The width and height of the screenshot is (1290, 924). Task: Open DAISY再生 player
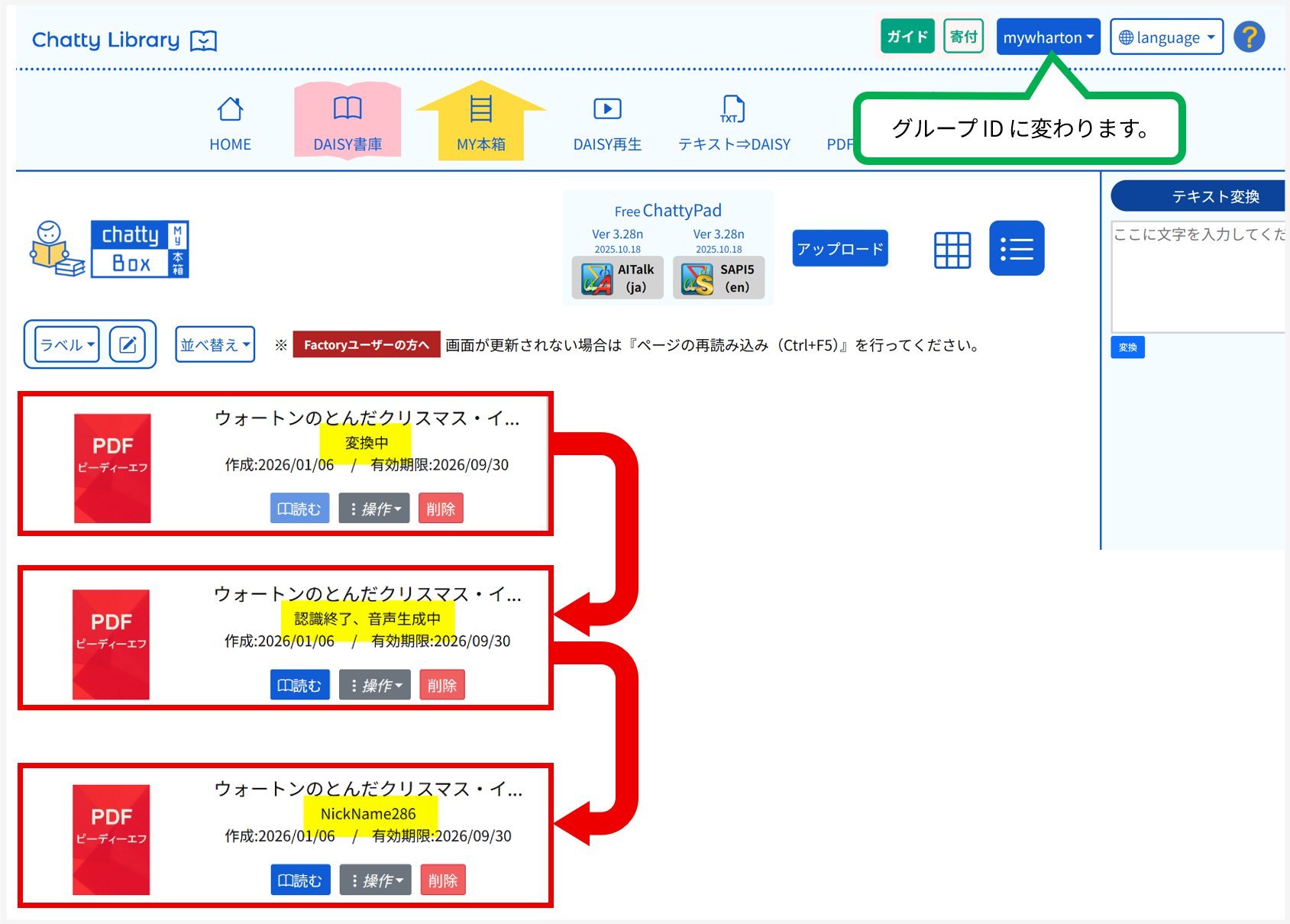pos(607,124)
